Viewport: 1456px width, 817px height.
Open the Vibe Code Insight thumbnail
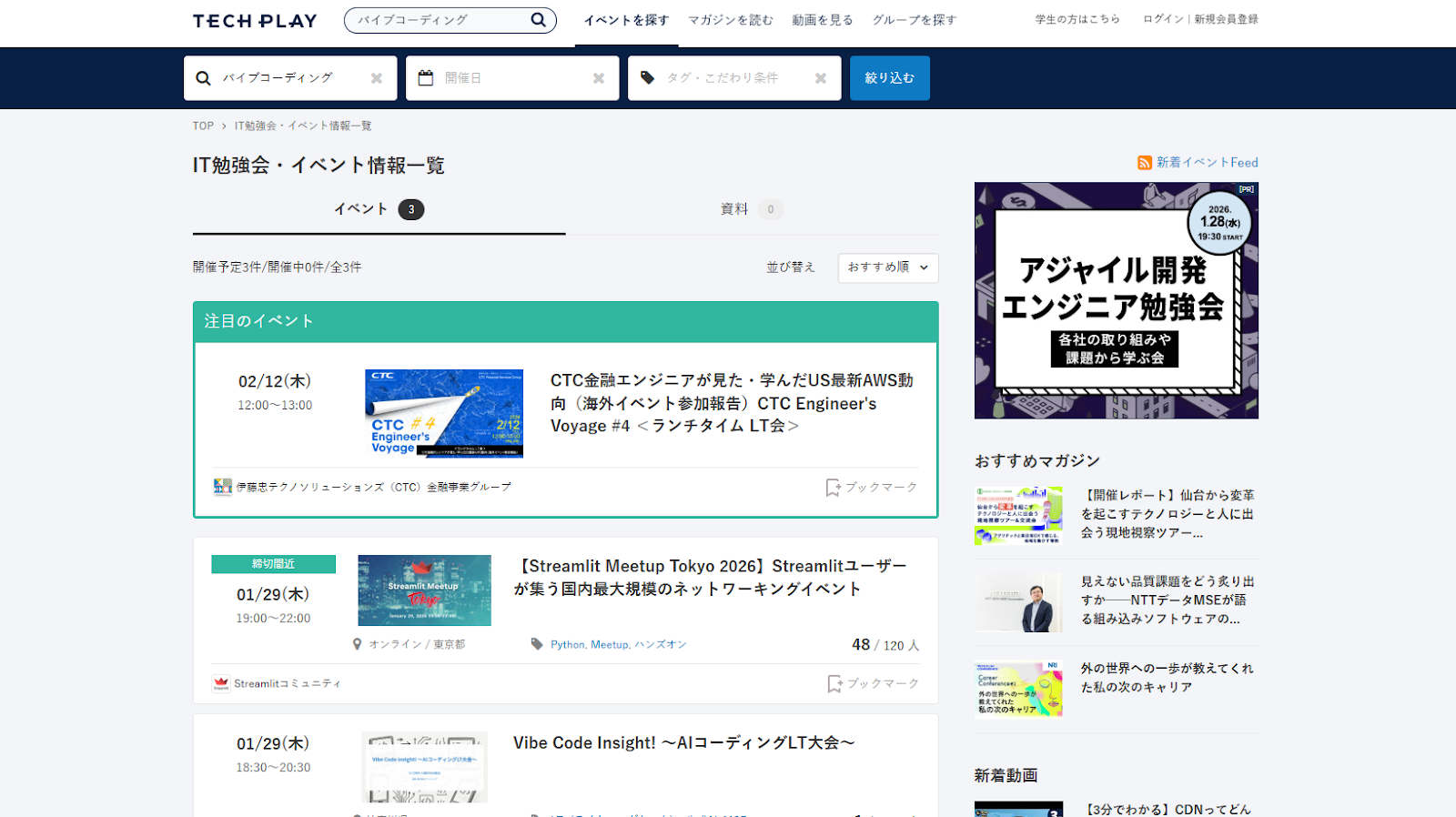424,767
